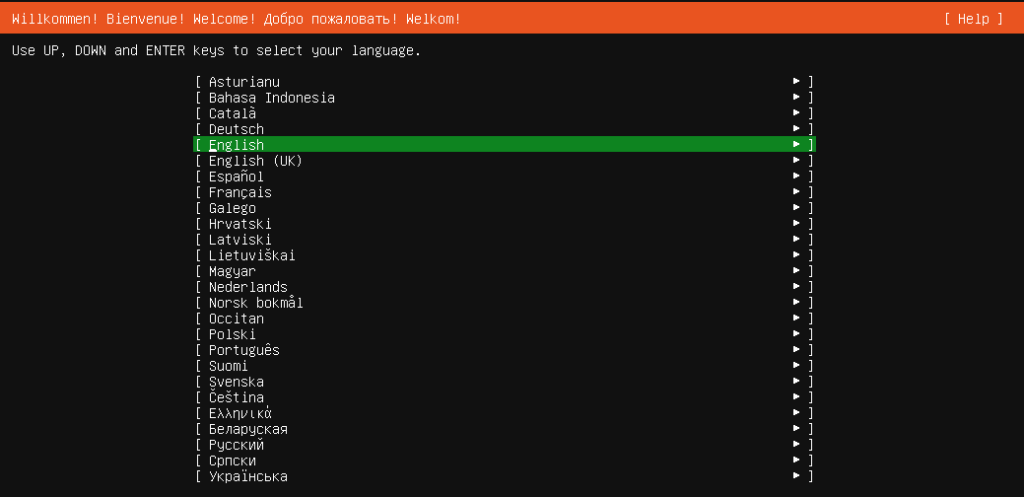Click the arrow on the Suomi row

(x=797, y=366)
